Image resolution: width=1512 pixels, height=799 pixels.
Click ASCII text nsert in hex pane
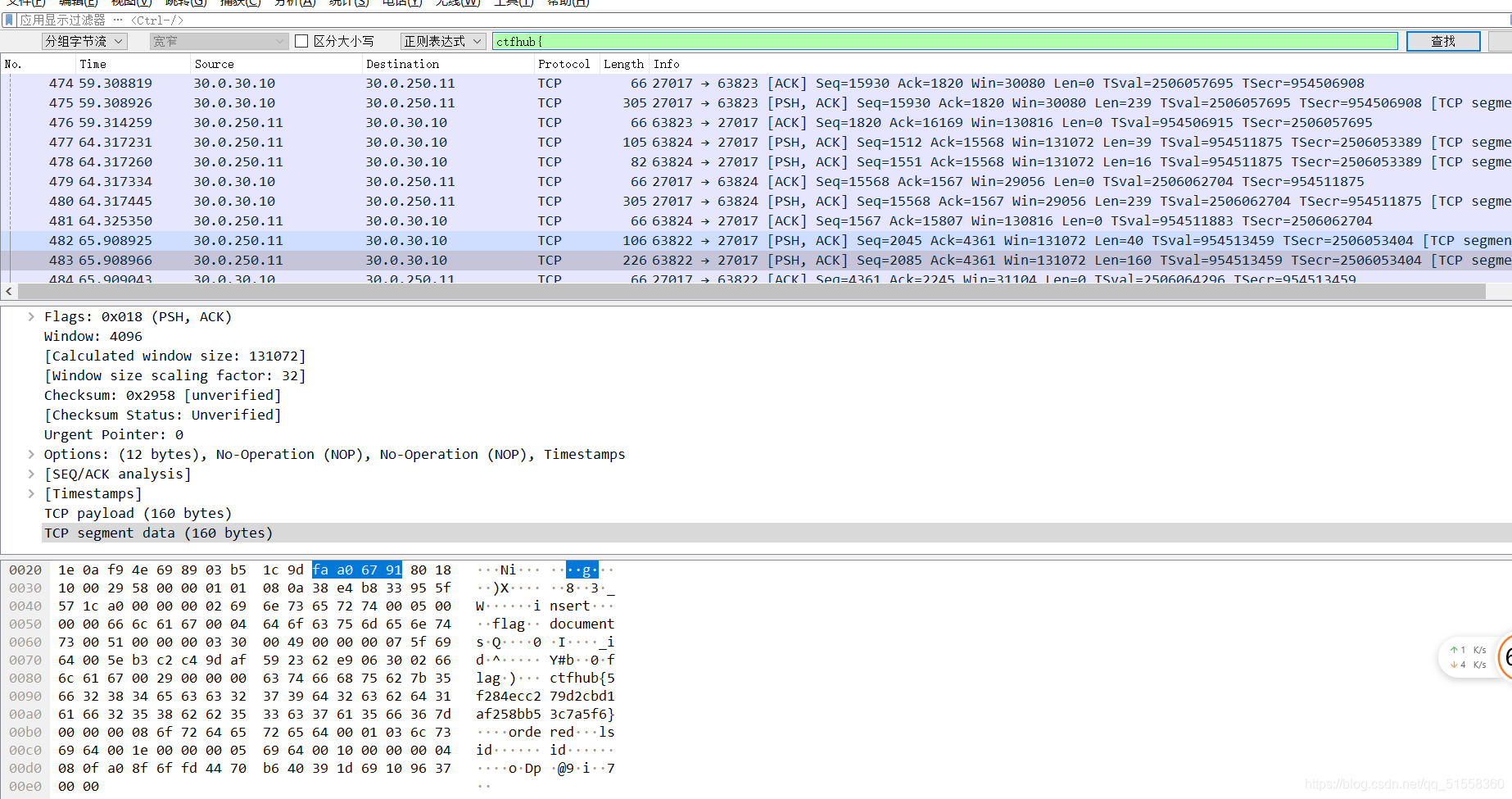point(570,606)
